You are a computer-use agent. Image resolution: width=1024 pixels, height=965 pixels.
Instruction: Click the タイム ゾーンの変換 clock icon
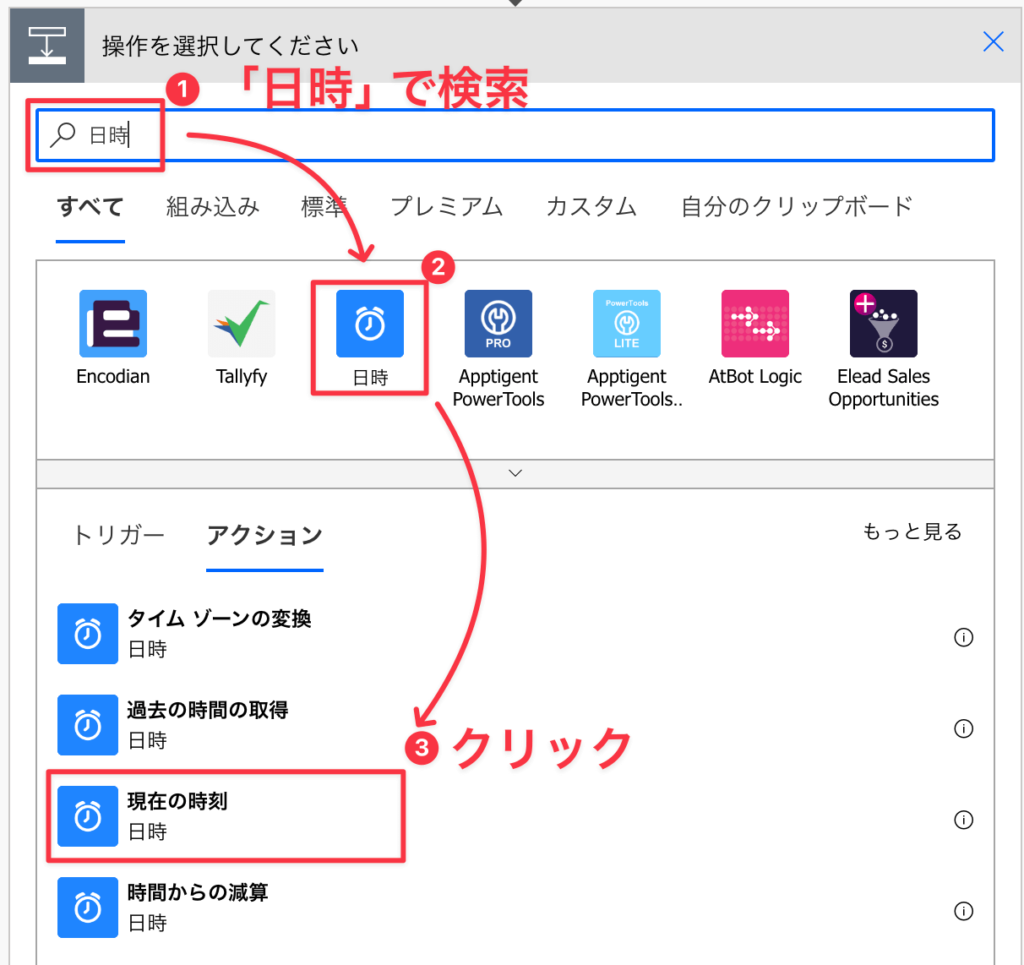click(88, 633)
